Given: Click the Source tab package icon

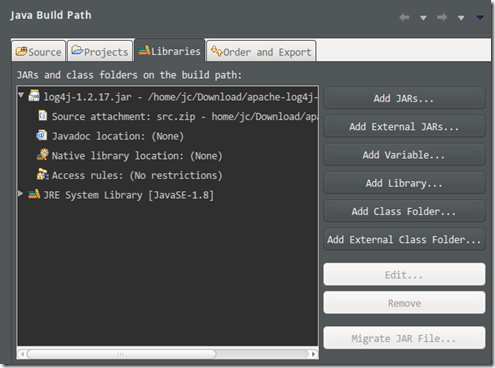Looking at the screenshot, I should (x=21, y=51).
